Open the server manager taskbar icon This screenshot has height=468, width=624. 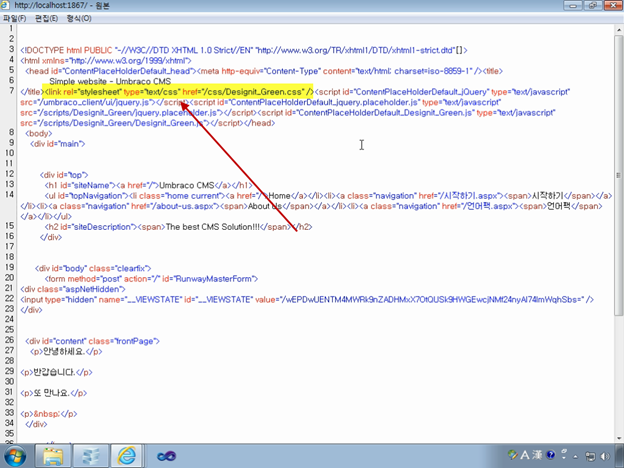click(91, 456)
